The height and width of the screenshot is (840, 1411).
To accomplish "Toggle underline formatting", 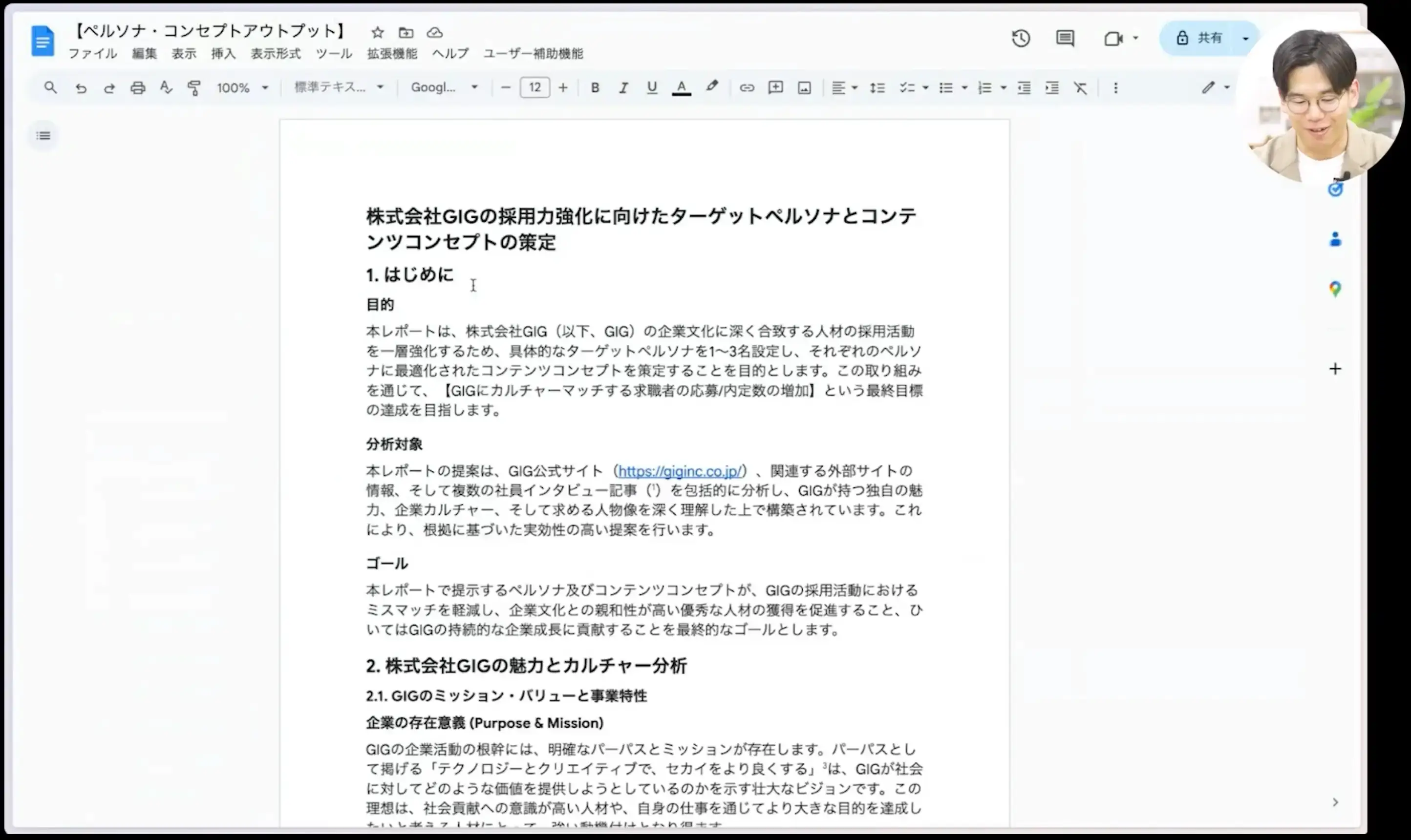I will [652, 87].
